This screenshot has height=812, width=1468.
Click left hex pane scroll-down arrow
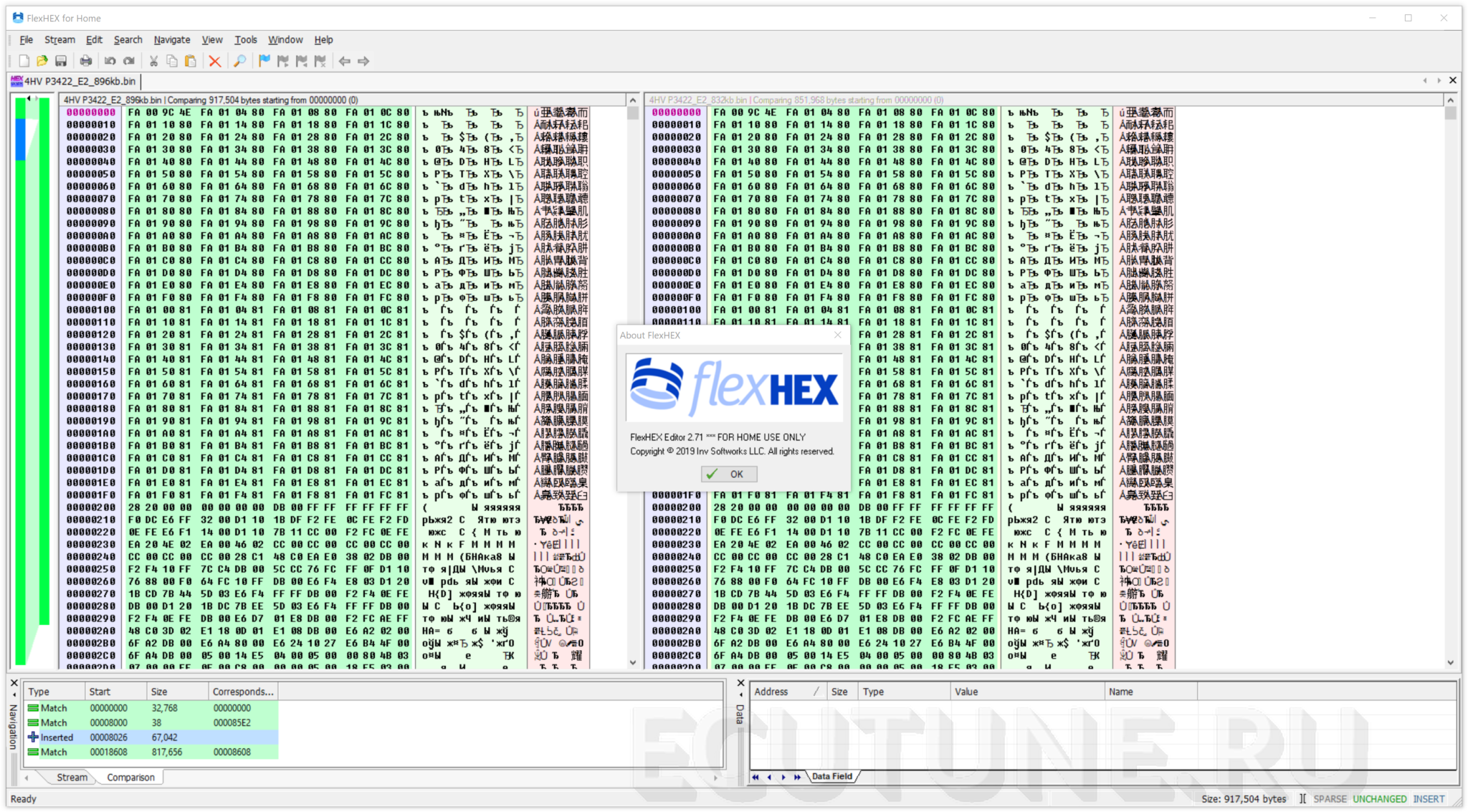(633, 663)
